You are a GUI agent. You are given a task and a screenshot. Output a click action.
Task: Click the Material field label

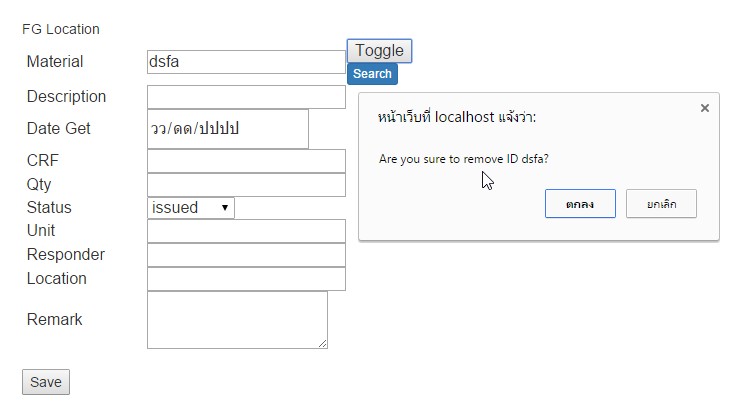(x=55, y=62)
